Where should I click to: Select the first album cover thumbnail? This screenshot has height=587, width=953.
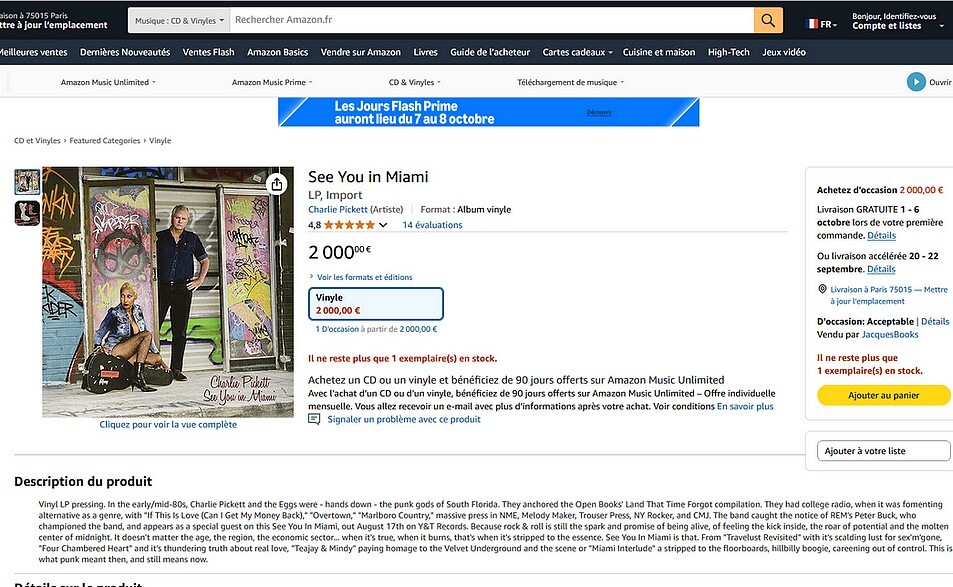27,182
